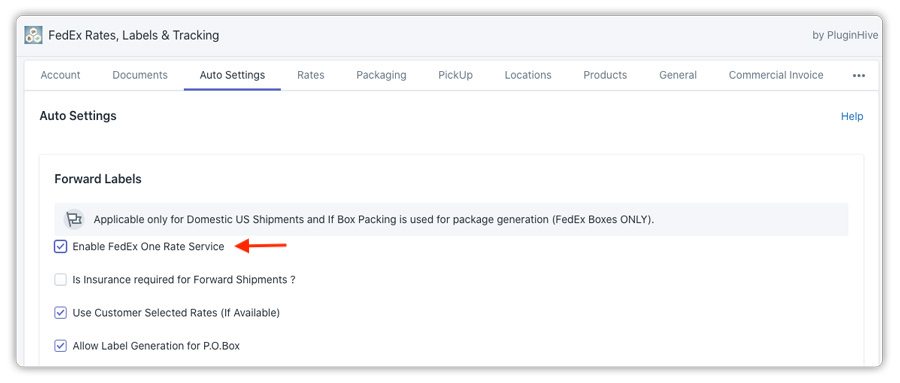Open the Documents tab
Image resolution: width=900 pixels, height=383 pixels.
pyautogui.click(x=140, y=75)
